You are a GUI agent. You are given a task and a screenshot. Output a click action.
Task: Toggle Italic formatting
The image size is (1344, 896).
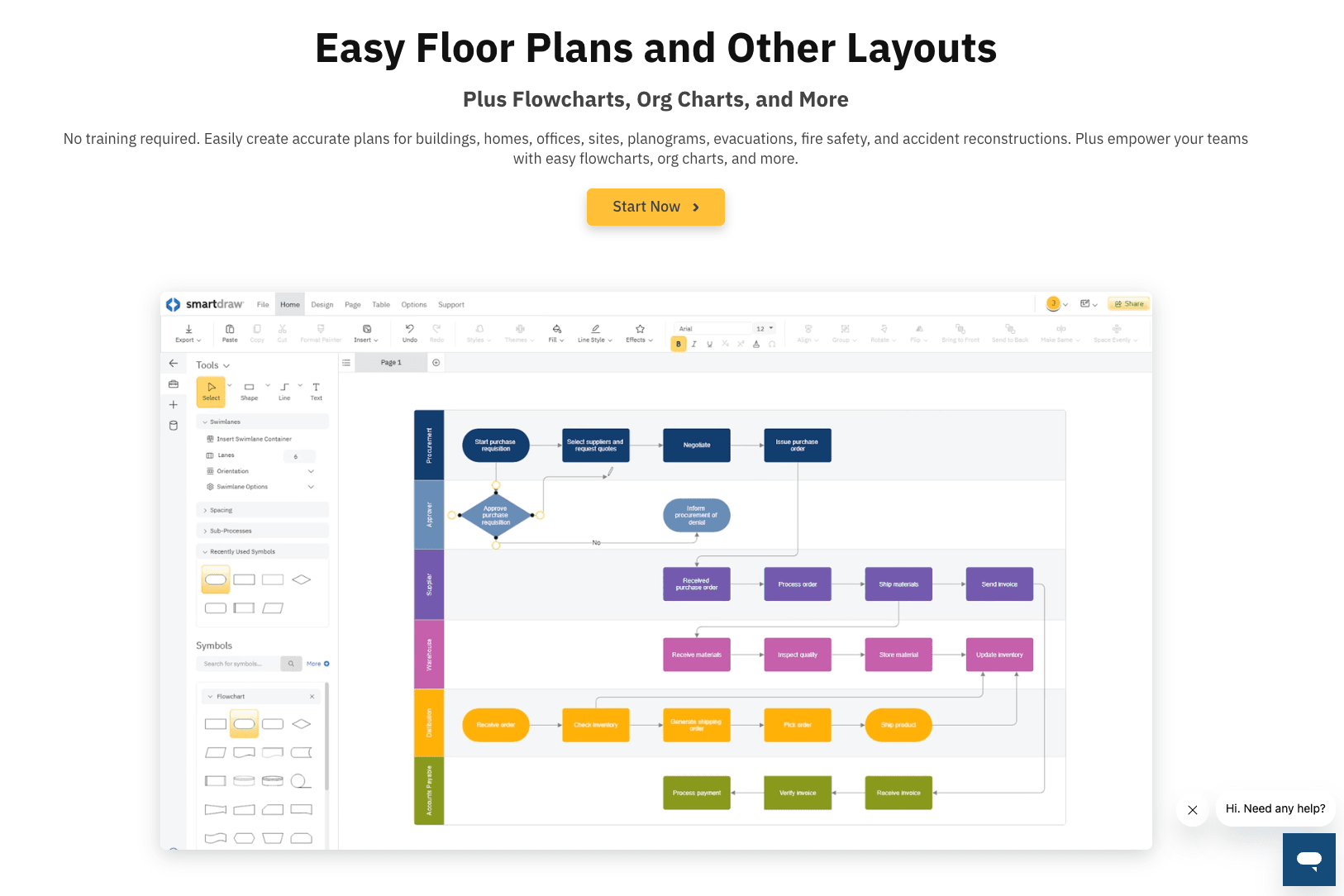pyautogui.click(x=694, y=344)
